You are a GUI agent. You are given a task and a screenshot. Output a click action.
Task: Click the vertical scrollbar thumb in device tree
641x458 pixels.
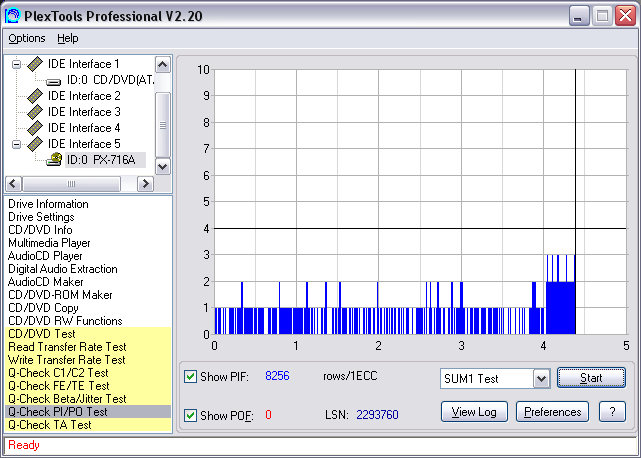(163, 125)
